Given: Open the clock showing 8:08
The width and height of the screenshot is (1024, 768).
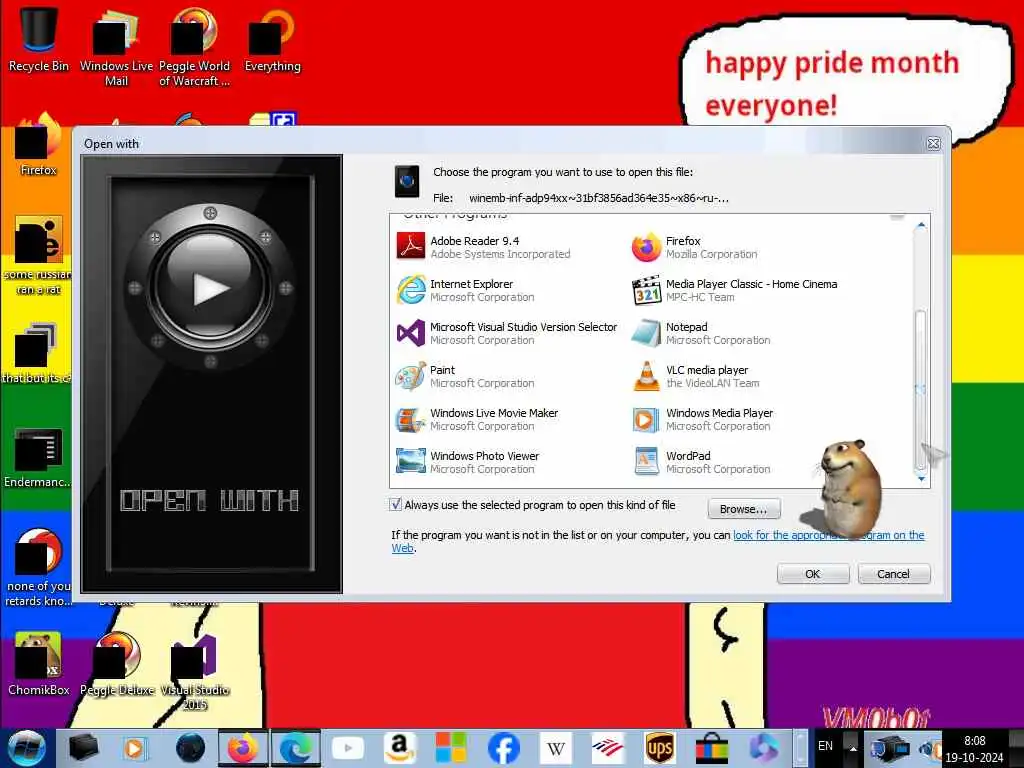Looking at the screenshot, I should (x=974, y=749).
